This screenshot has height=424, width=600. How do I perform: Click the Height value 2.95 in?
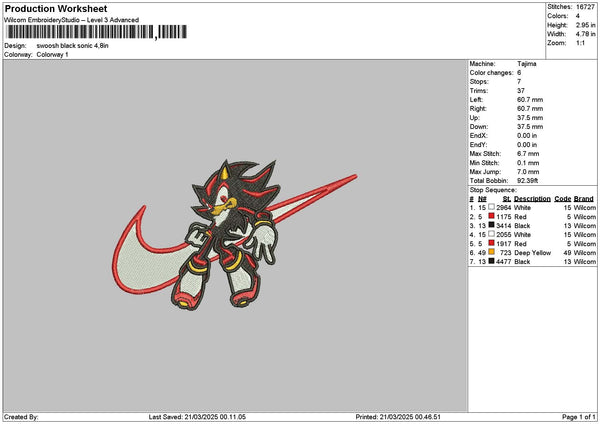(585, 25)
